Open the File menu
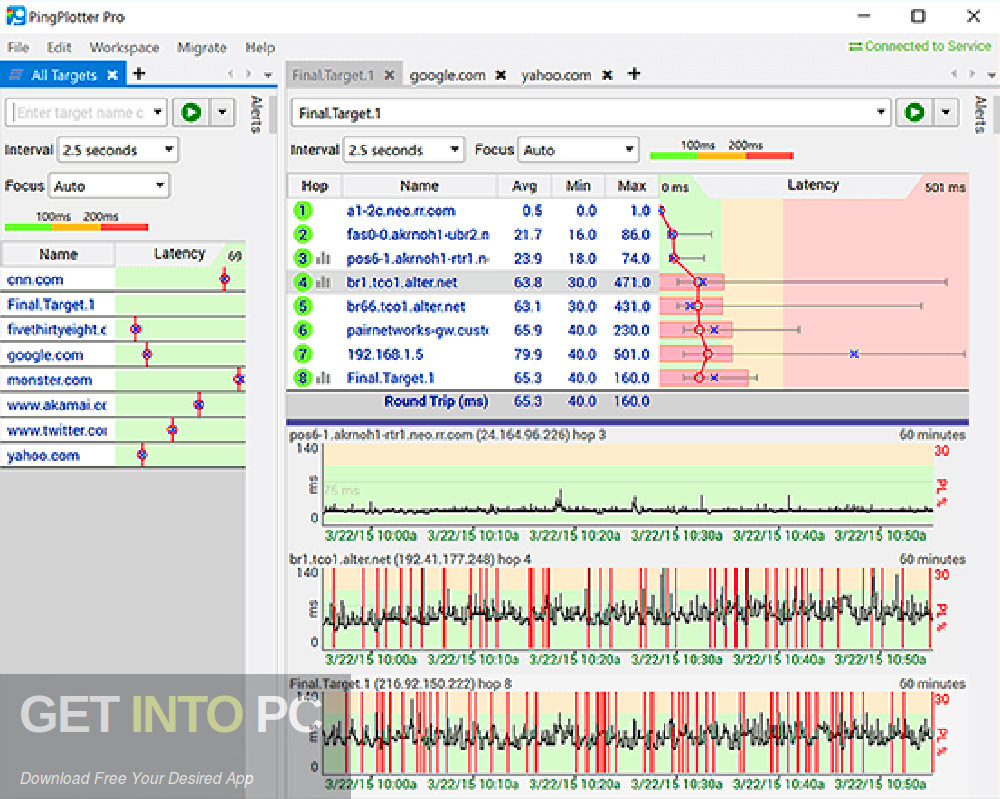Screen dimensions: 1000x799 18,47
